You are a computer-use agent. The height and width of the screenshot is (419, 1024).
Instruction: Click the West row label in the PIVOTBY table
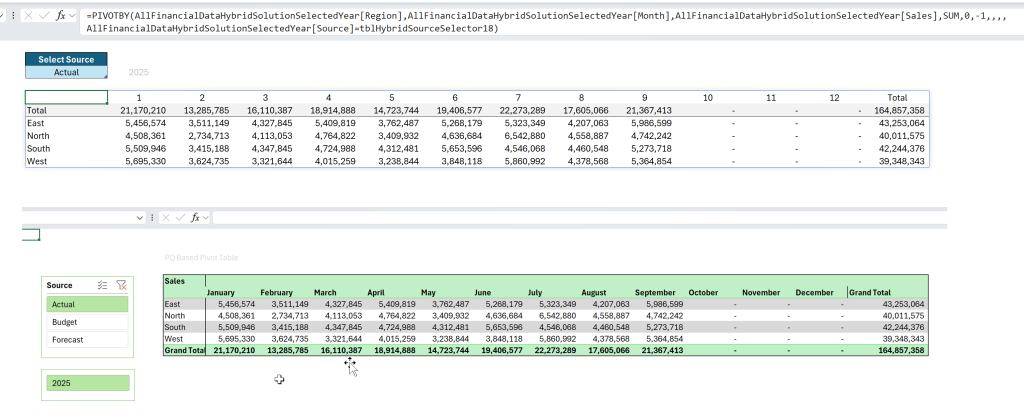(37, 161)
